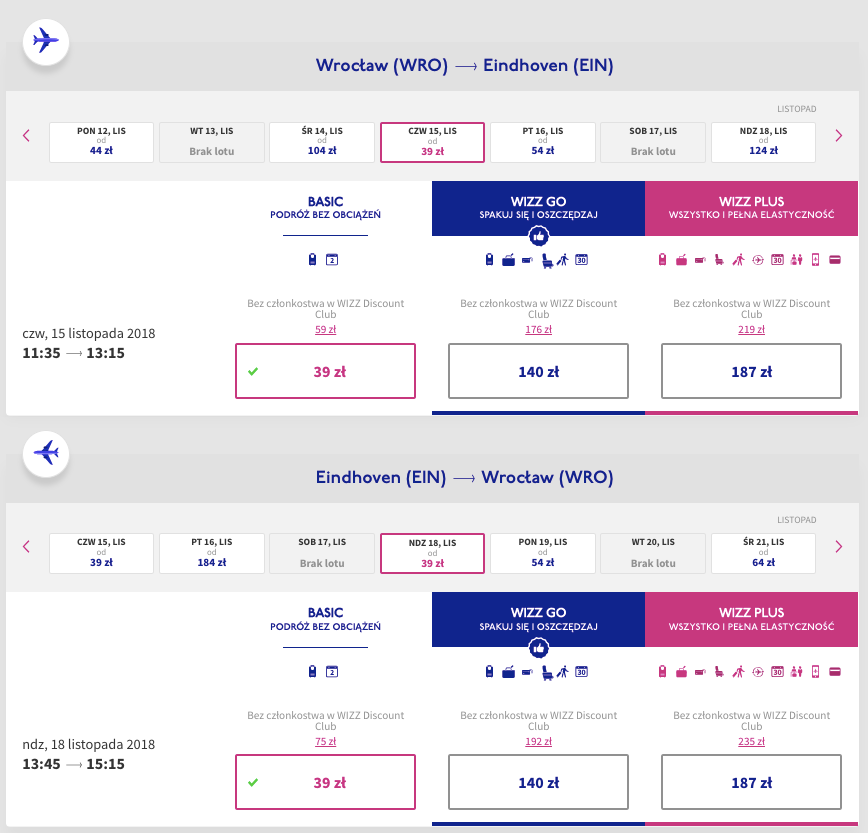This screenshot has height=833, width=868.
Task: Show later return dates with right chevron
Action: coord(839,546)
